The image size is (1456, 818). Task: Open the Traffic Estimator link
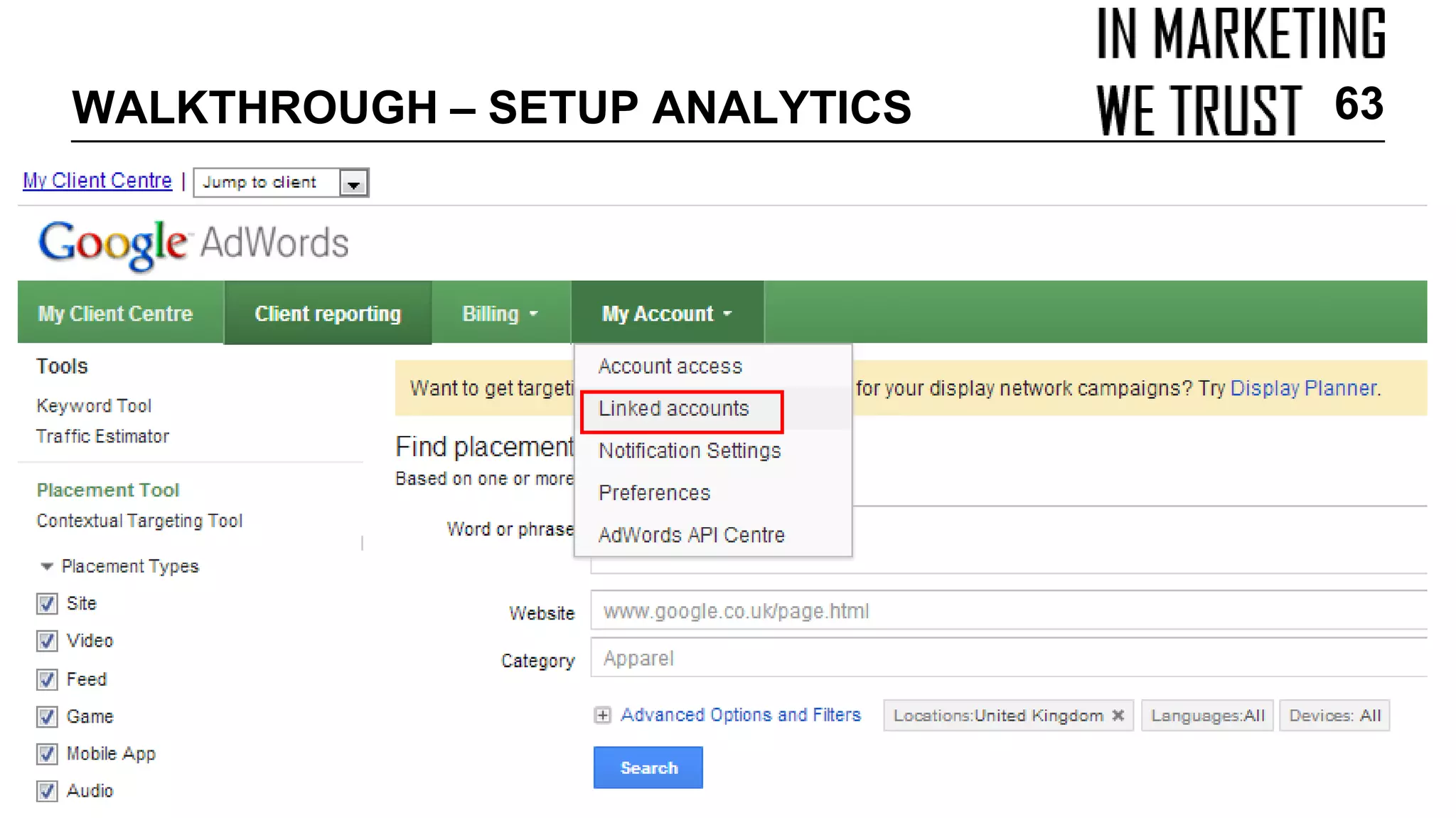pos(102,437)
